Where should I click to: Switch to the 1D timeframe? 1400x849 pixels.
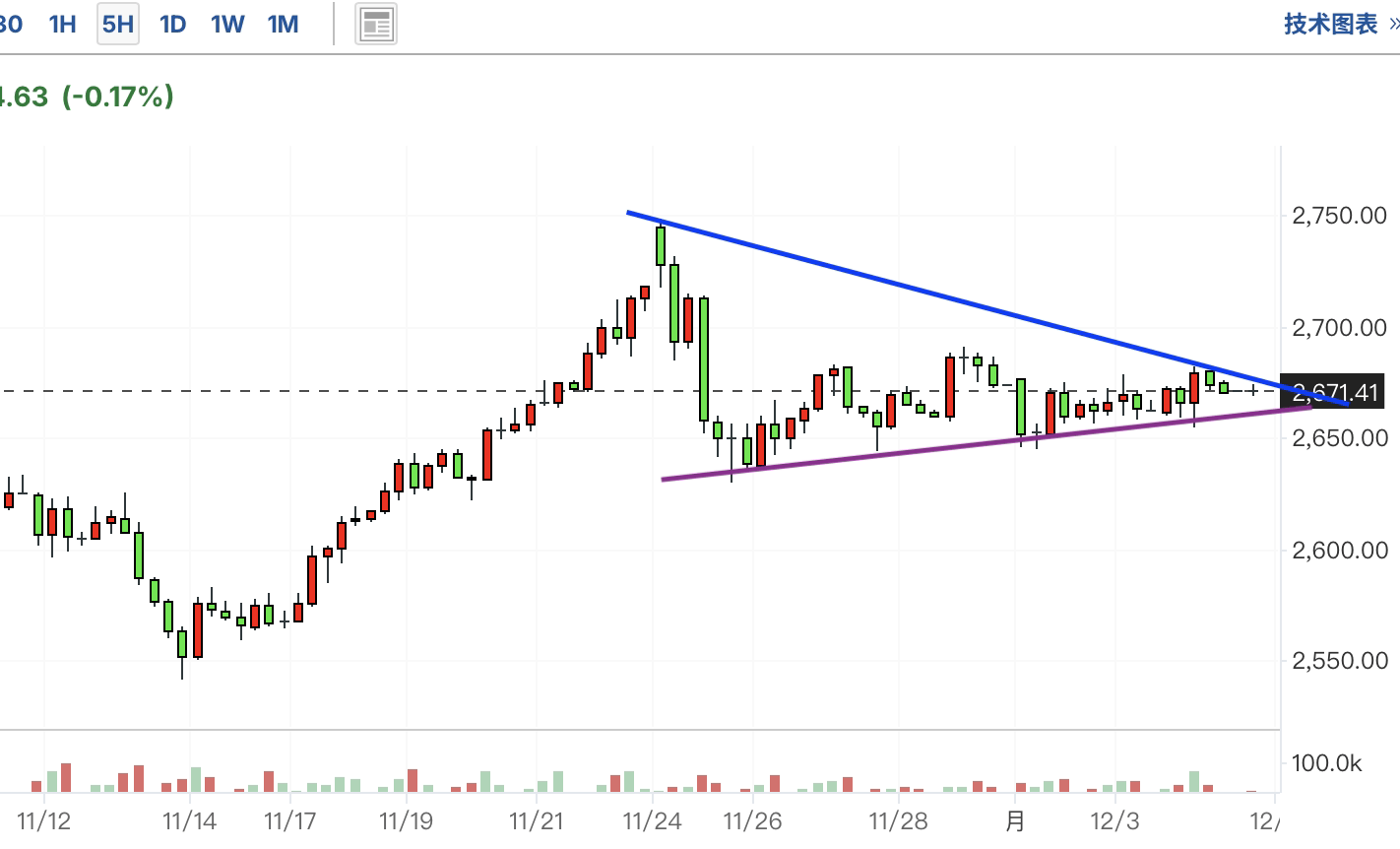pyautogui.click(x=173, y=25)
